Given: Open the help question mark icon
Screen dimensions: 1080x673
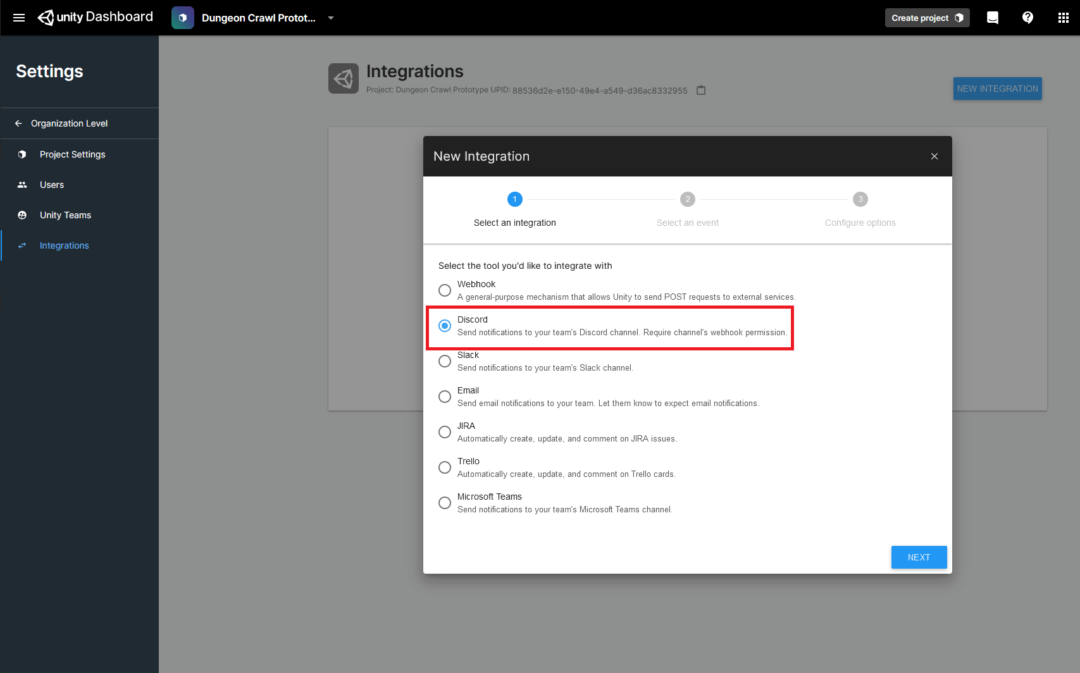Looking at the screenshot, I should pyautogui.click(x=1027, y=17).
